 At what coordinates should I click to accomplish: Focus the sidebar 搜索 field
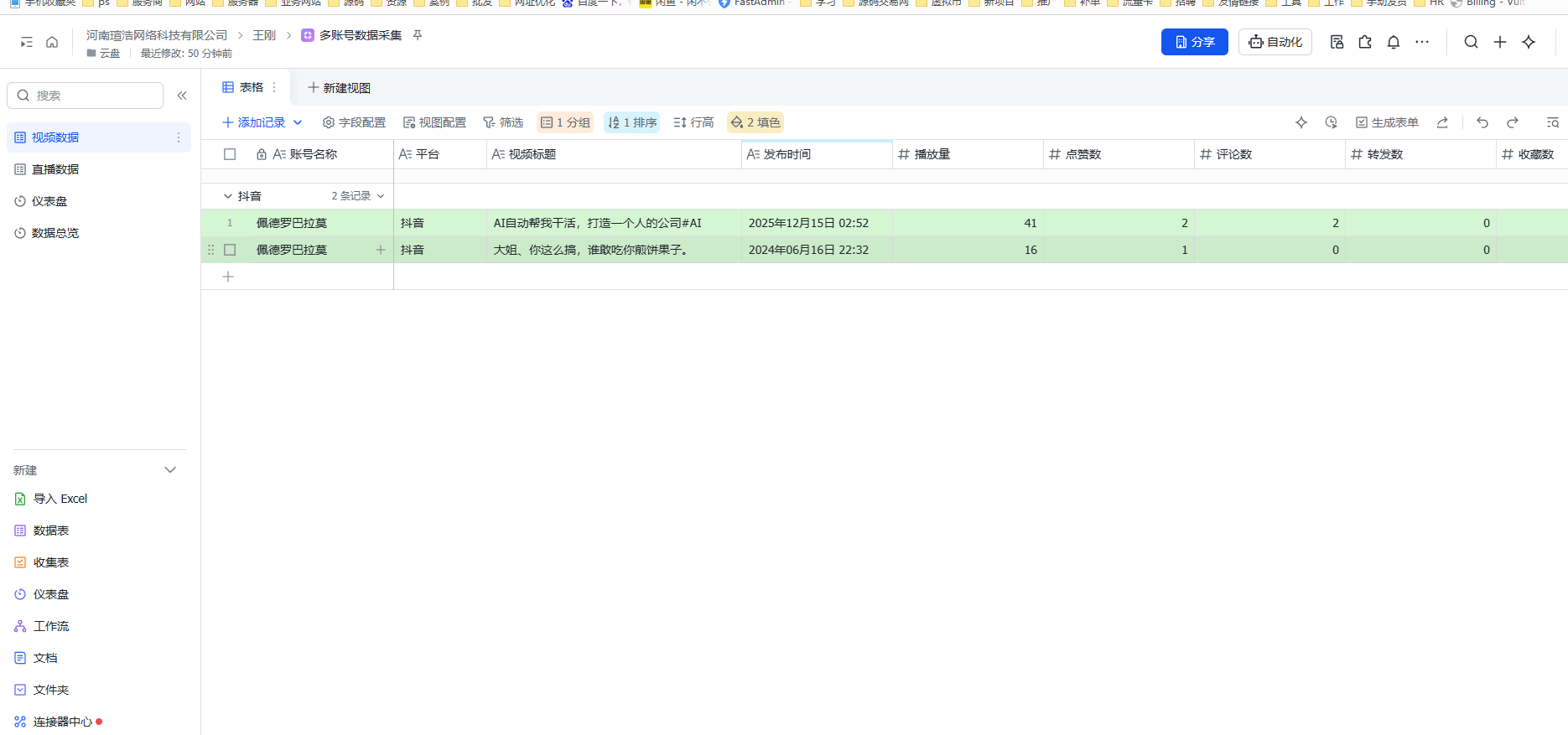[x=85, y=96]
